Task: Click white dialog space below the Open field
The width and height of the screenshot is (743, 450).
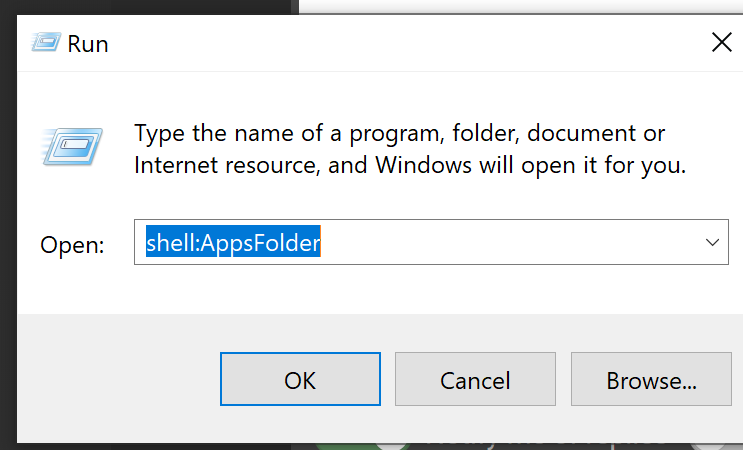Action: pyautogui.click(x=400, y=290)
